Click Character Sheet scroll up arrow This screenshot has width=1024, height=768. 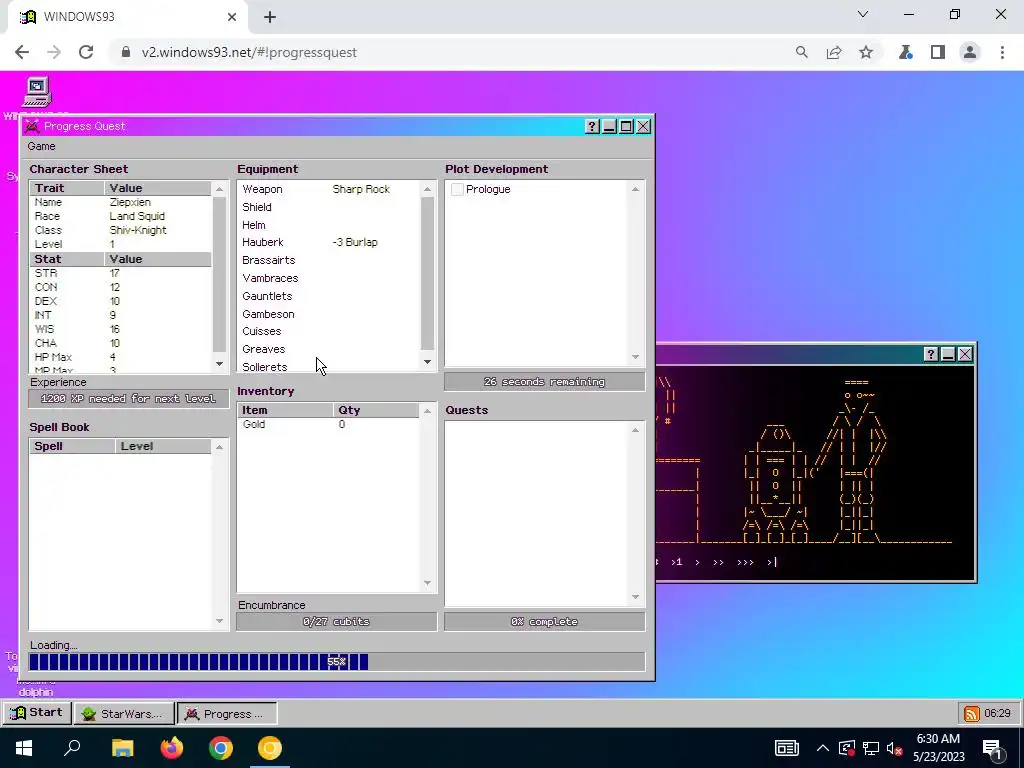[x=219, y=189]
